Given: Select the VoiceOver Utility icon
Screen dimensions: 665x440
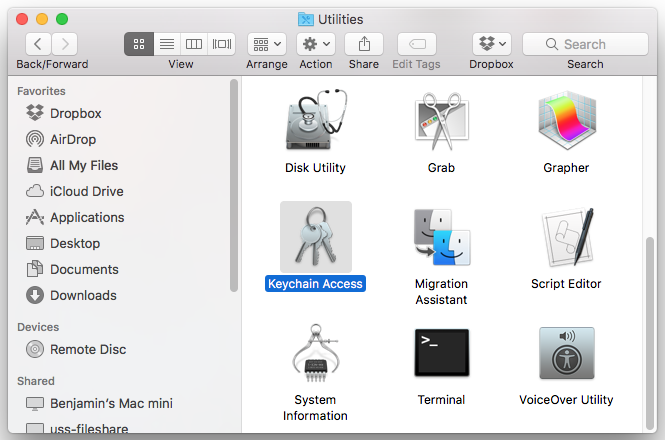Looking at the screenshot, I should point(567,353).
